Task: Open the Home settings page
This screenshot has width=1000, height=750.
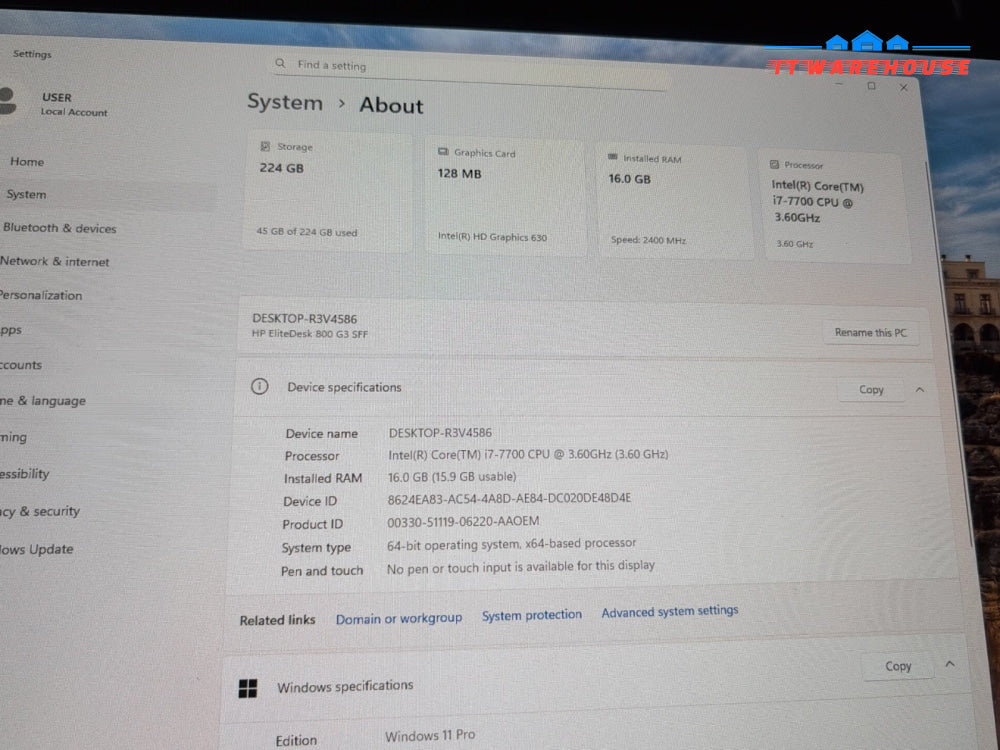Action: (x=27, y=161)
